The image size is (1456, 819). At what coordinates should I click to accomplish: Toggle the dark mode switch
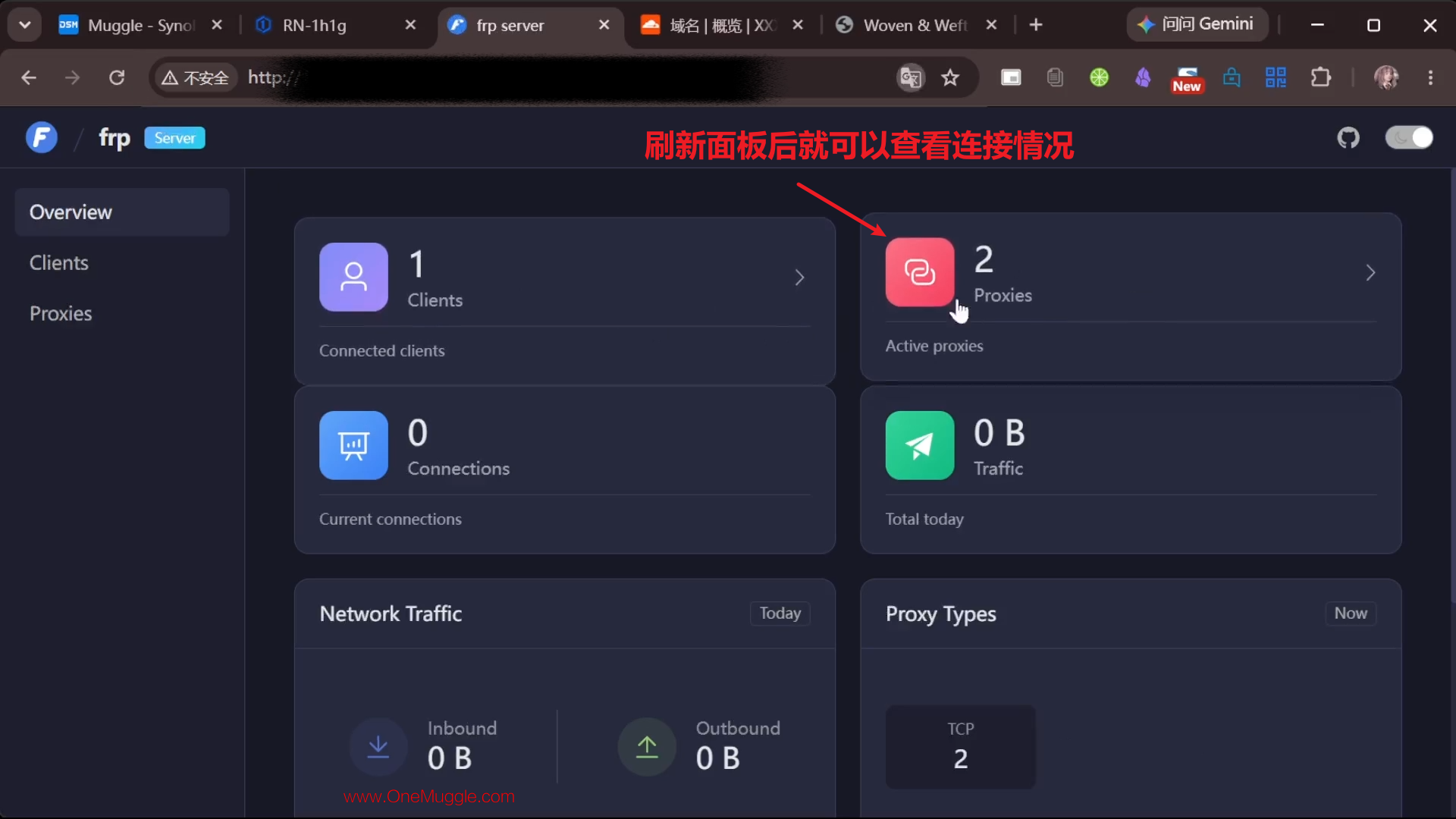tap(1409, 137)
